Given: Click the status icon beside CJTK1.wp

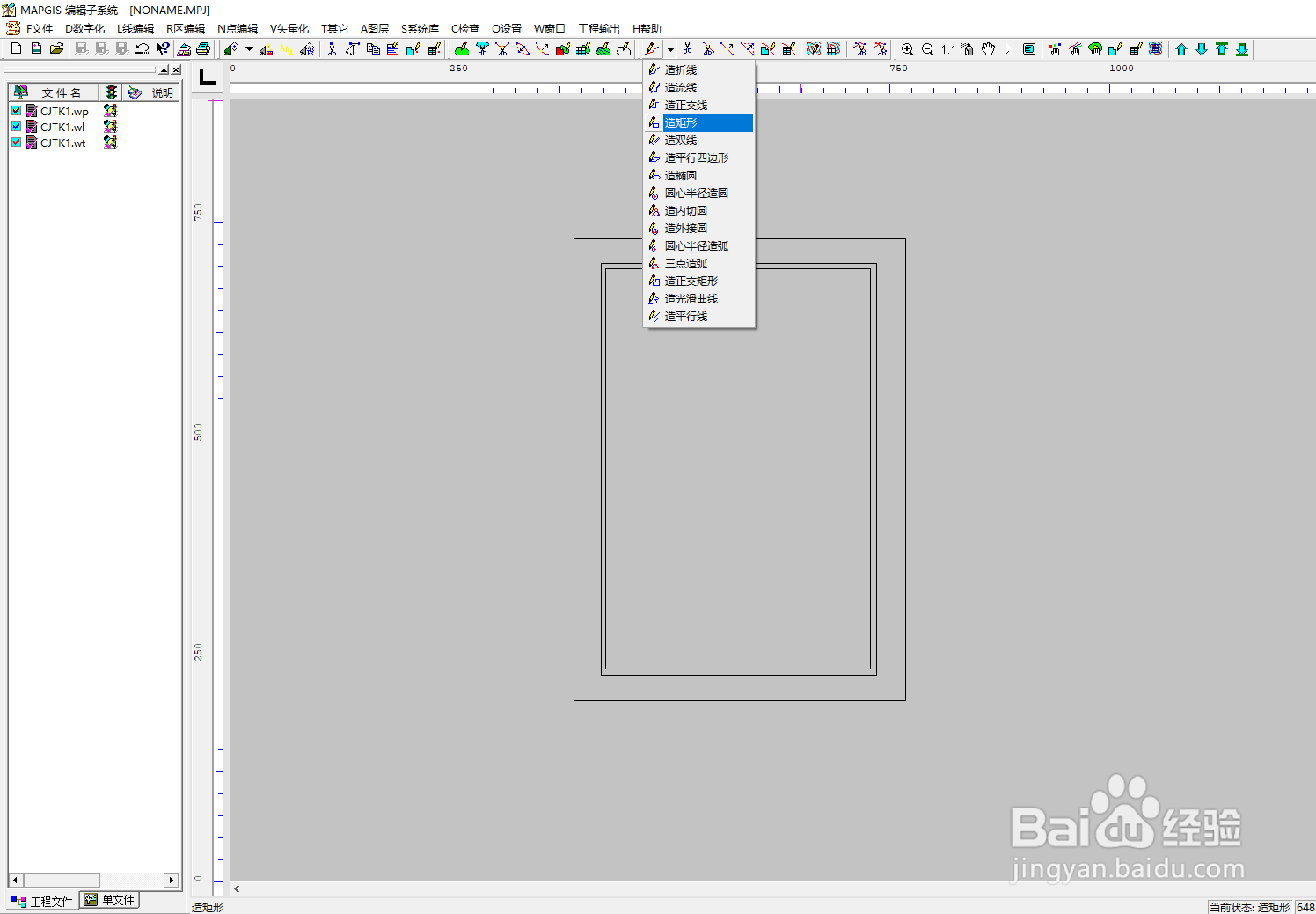Looking at the screenshot, I should point(110,111).
